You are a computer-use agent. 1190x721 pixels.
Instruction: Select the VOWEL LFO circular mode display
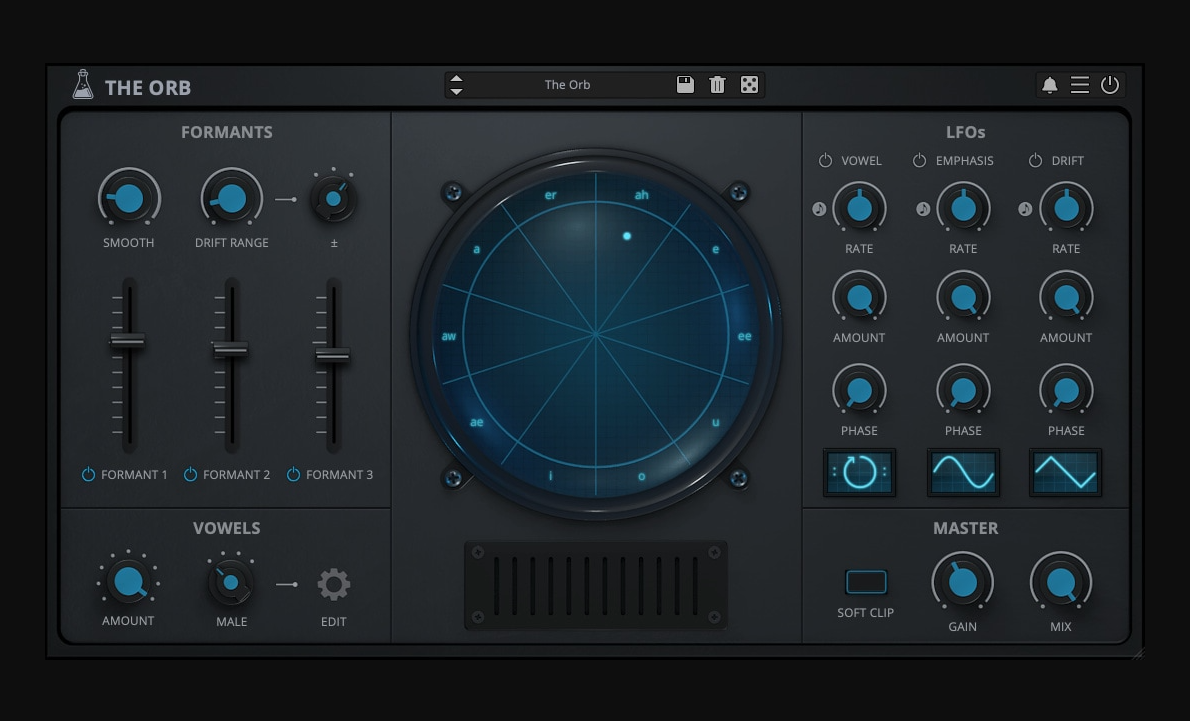(x=859, y=472)
